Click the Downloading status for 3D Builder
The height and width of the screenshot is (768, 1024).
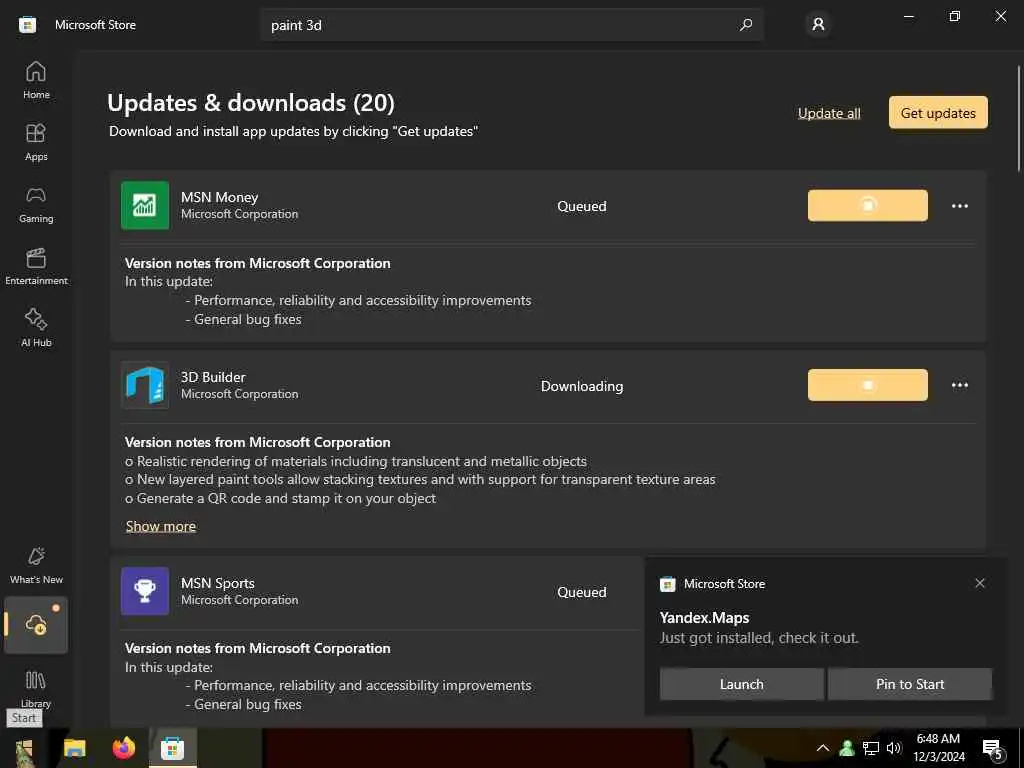pyautogui.click(x=582, y=386)
